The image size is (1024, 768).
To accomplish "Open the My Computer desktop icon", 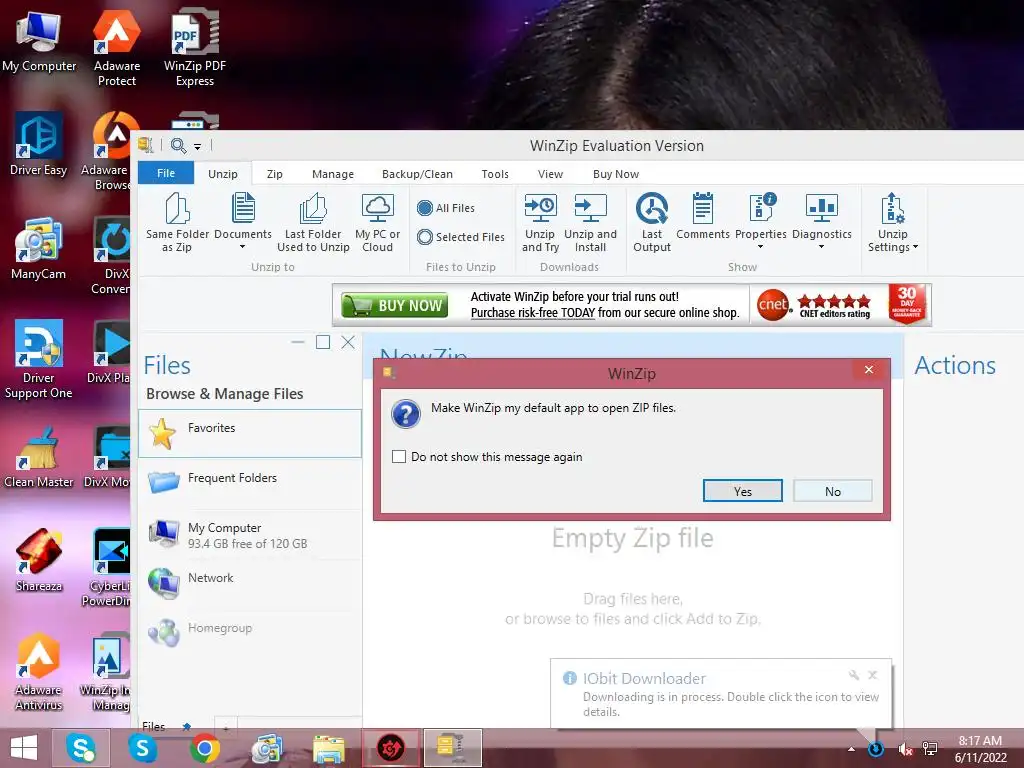I will tap(39, 40).
